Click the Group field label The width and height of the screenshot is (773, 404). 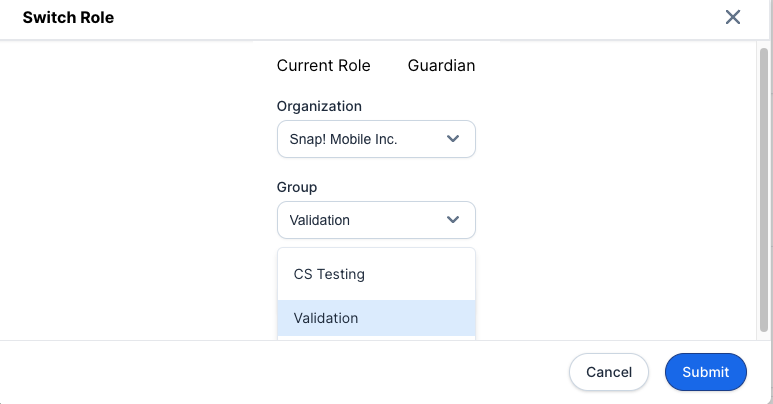296,187
